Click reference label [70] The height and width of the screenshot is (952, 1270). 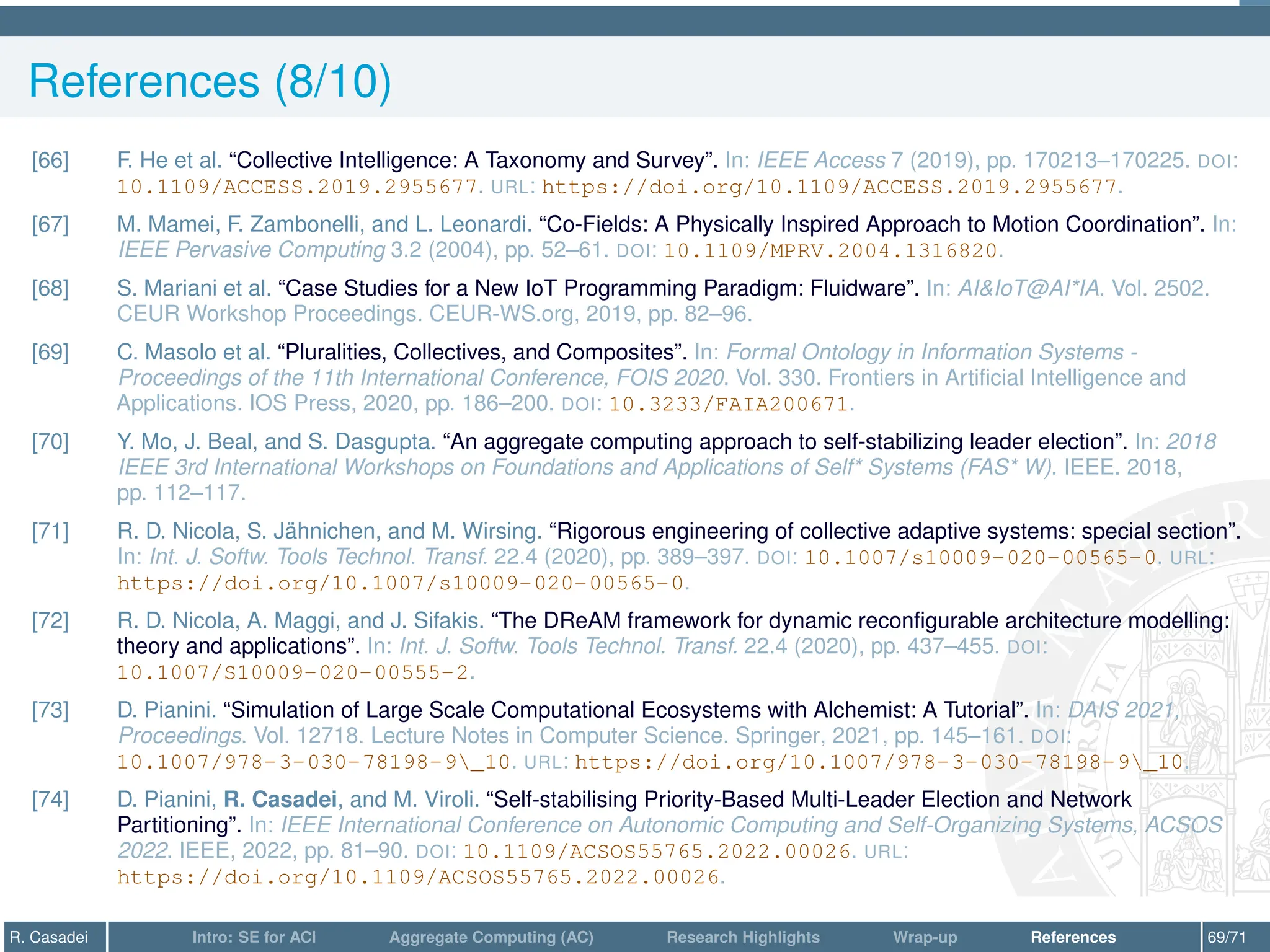(50, 442)
